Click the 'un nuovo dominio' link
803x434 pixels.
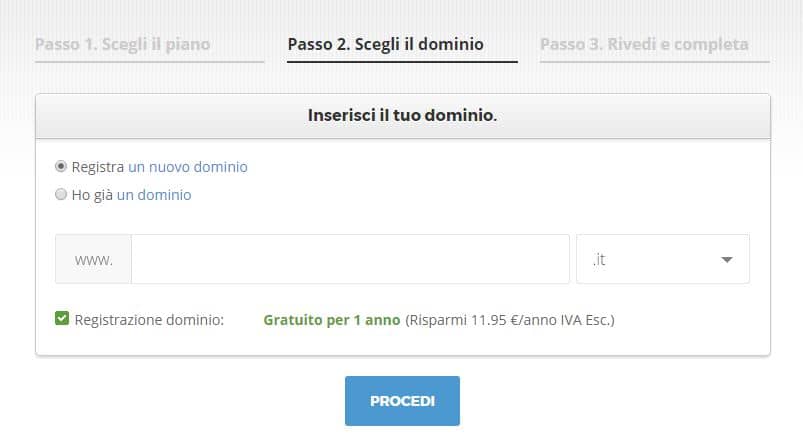click(x=188, y=167)
